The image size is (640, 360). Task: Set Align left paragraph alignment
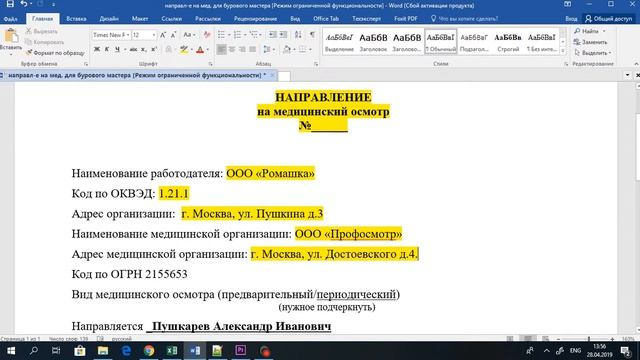pos(221,49)
